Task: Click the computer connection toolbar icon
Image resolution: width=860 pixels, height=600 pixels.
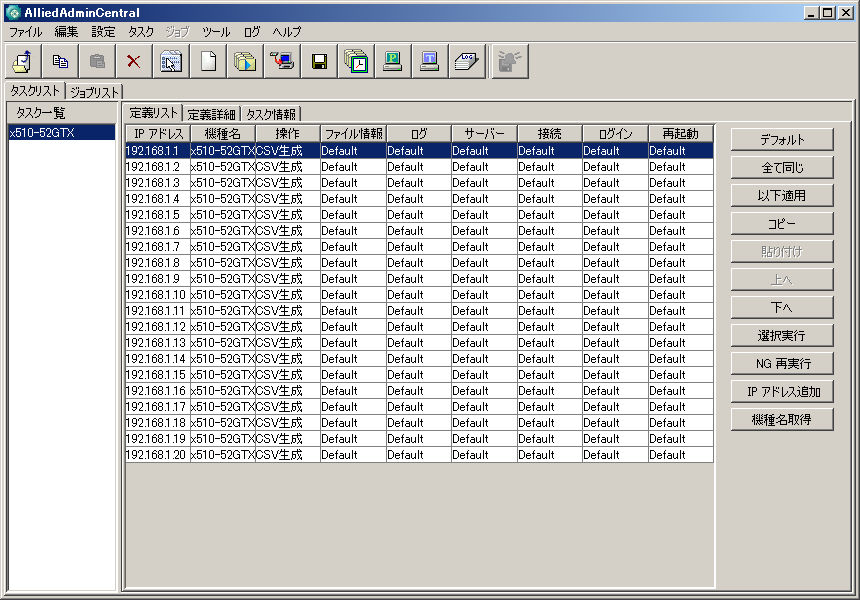Action: click(x=282, y=61)
